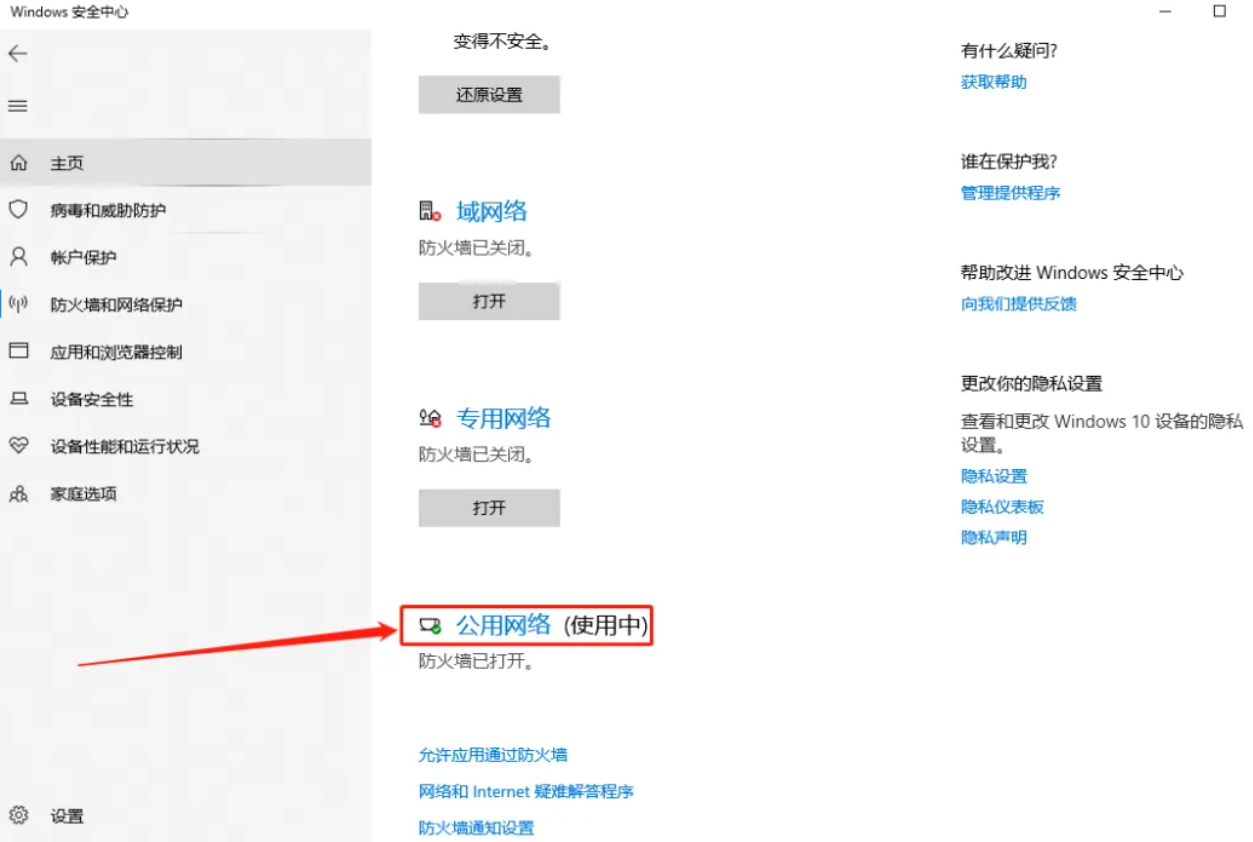
Task: Click the 更改你的隐私设置 heading
Action: click(x=1031, y=383)
